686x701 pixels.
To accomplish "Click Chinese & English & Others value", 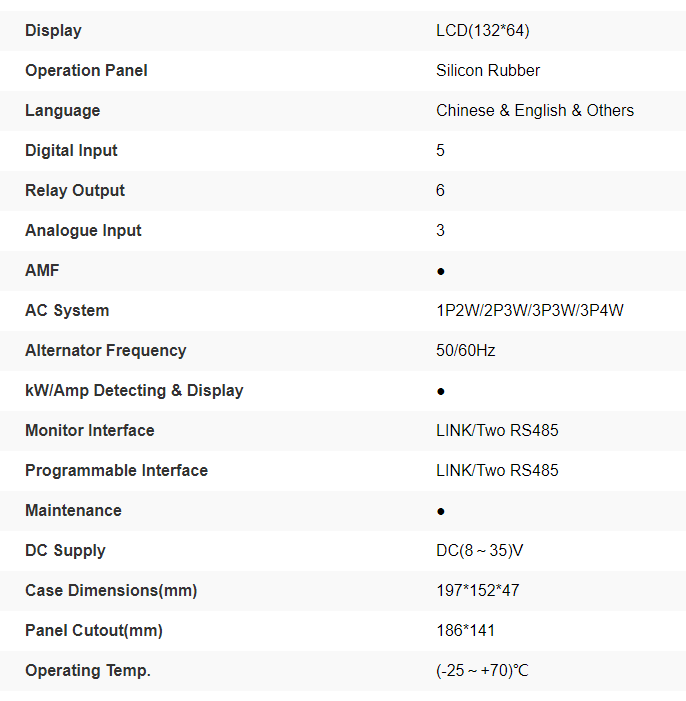I will pyautogui.click(x=535, y=111).
